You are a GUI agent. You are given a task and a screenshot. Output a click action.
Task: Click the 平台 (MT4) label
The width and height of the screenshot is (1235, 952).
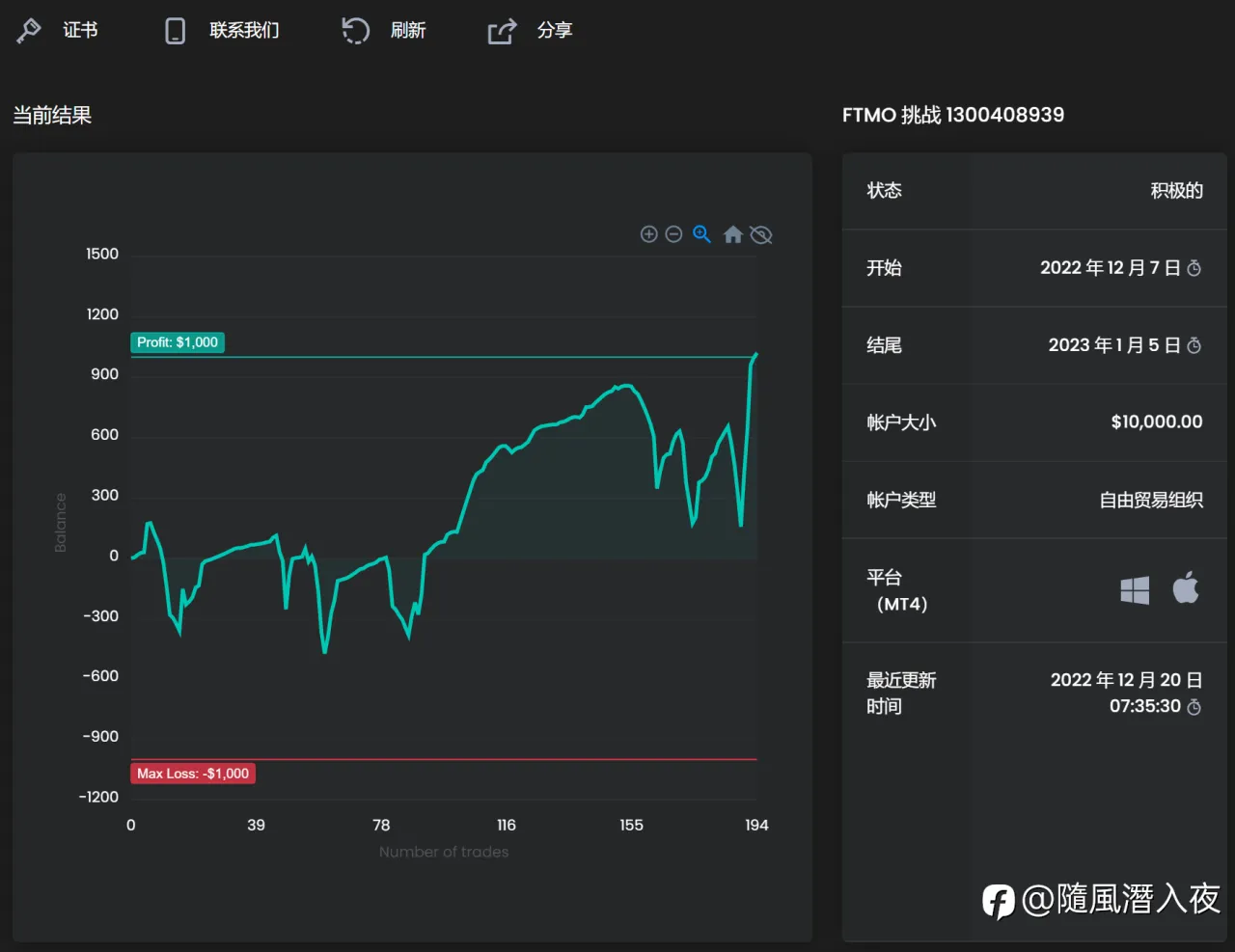897,590
